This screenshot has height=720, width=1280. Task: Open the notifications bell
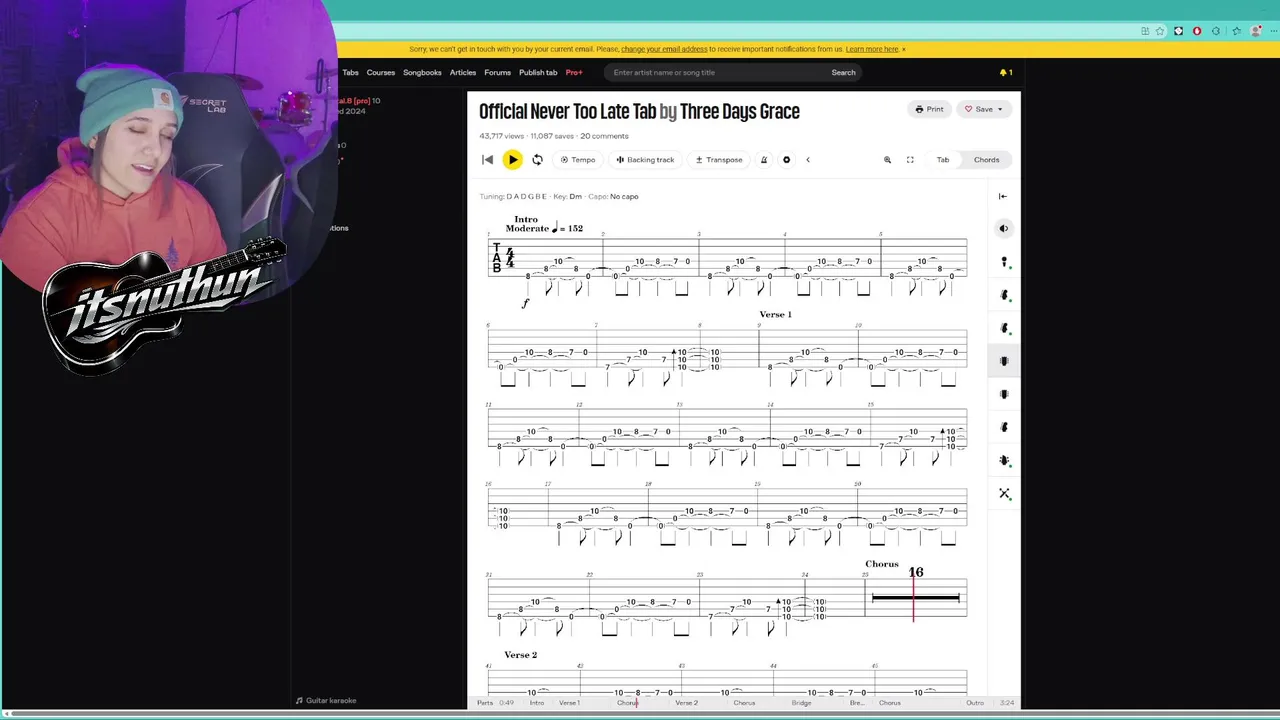[1006, 72]
